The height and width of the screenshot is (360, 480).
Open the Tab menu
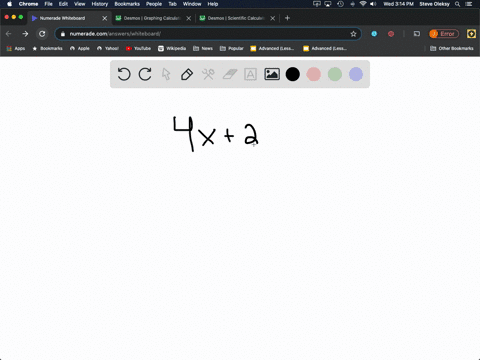(172, 4)
